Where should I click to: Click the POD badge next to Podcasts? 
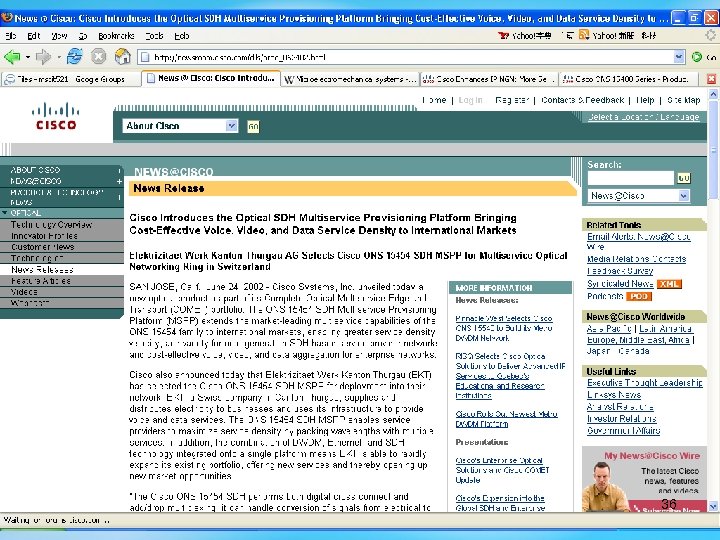tap(639, 297)
